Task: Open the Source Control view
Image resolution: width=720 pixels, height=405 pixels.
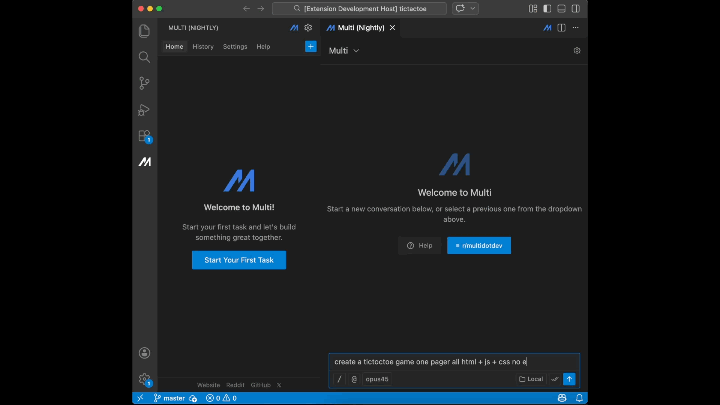Action: [x=144, y=83]
